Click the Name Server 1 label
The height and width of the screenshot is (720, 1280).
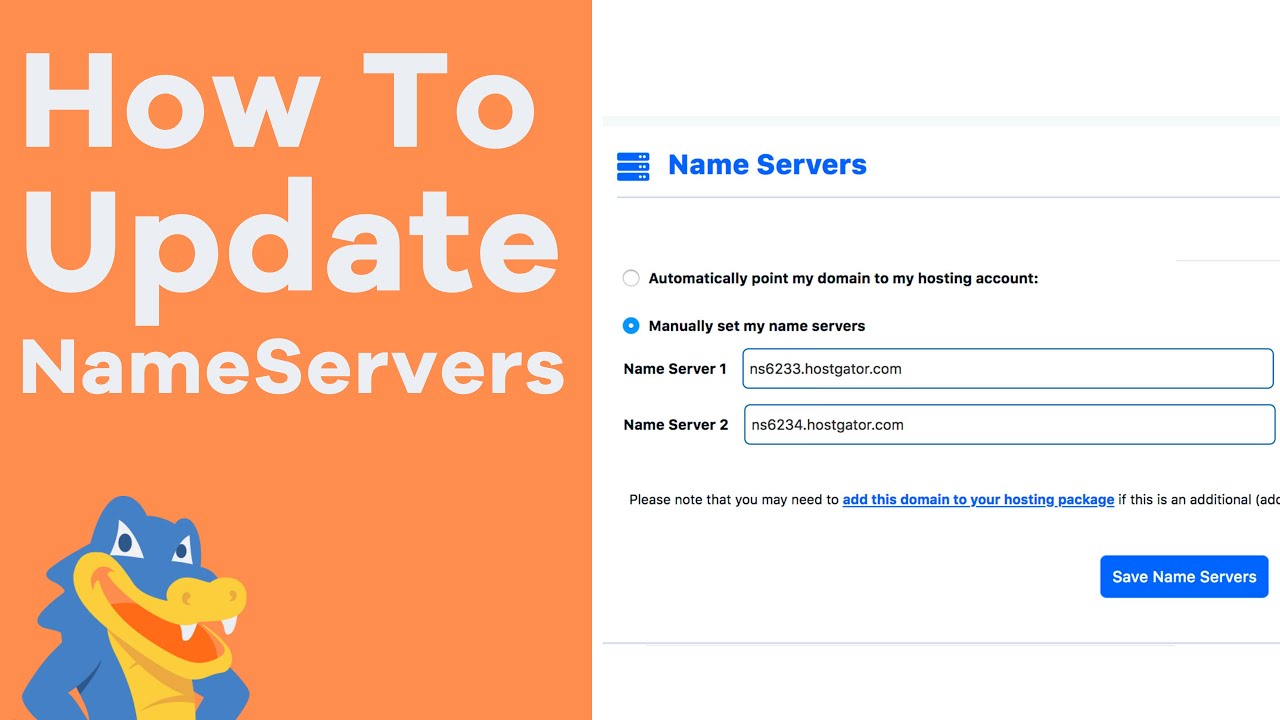point(675,369)
